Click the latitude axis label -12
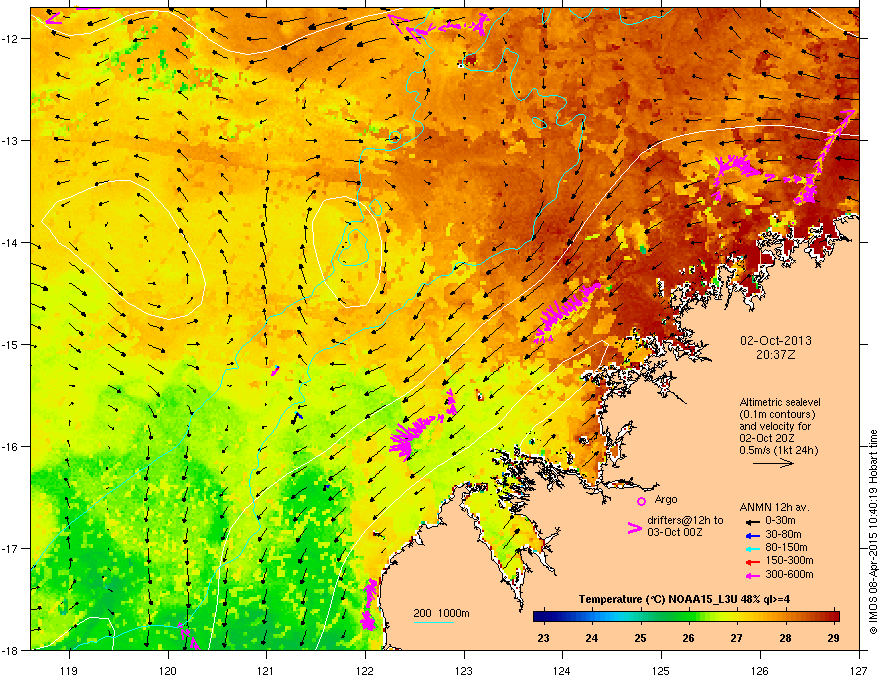The image size is (880, 680). click(x=11, y=39)
